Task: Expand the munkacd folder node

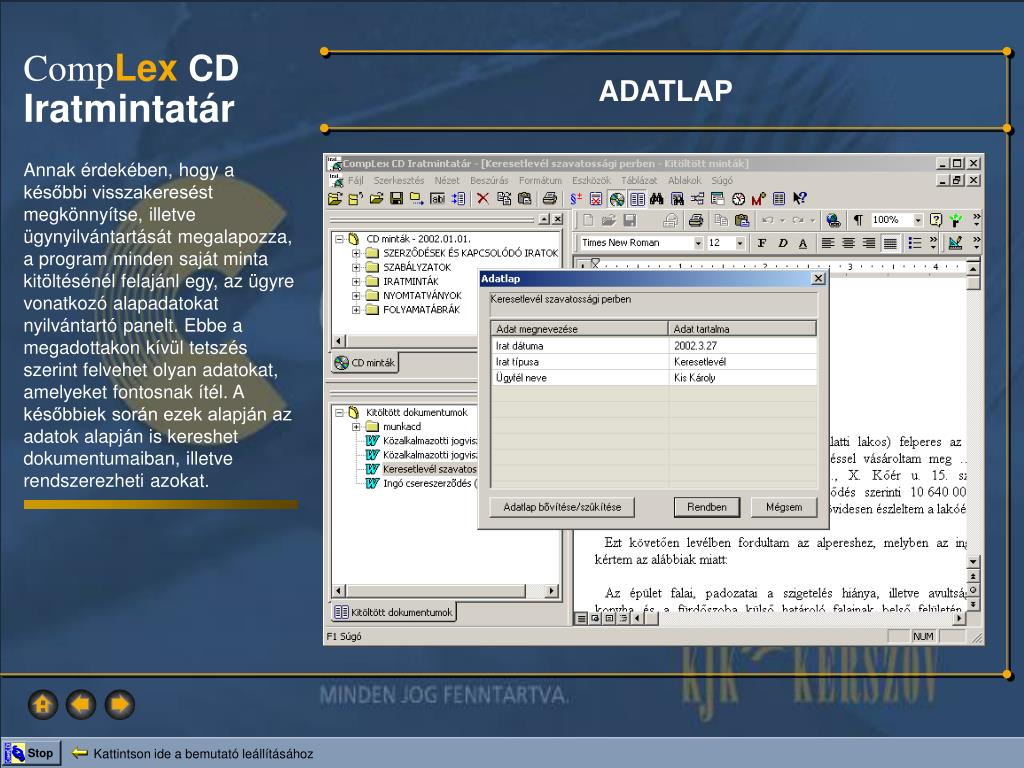Action: [x=356, y=426]
